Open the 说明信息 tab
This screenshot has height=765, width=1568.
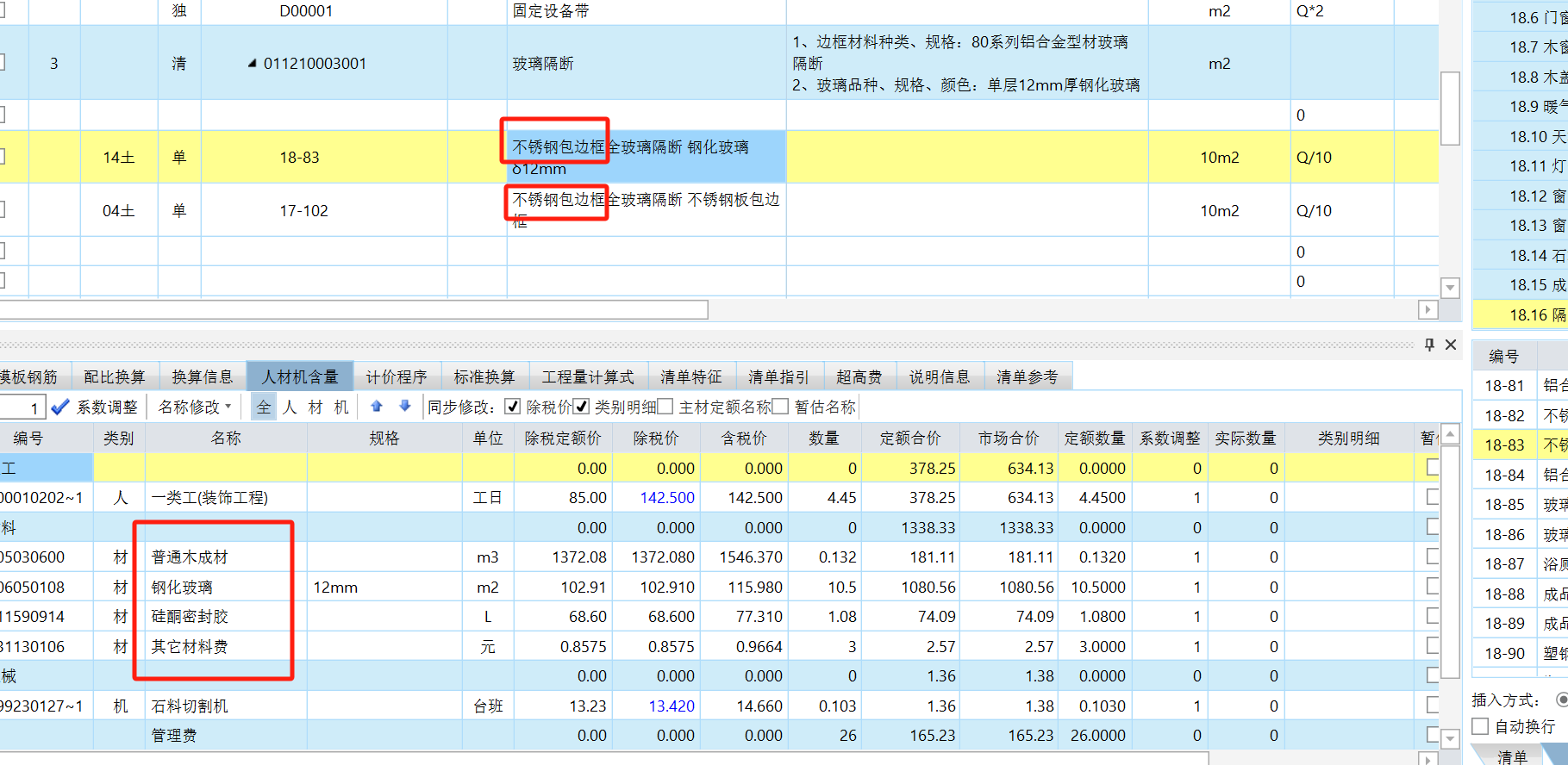[940, 376]
